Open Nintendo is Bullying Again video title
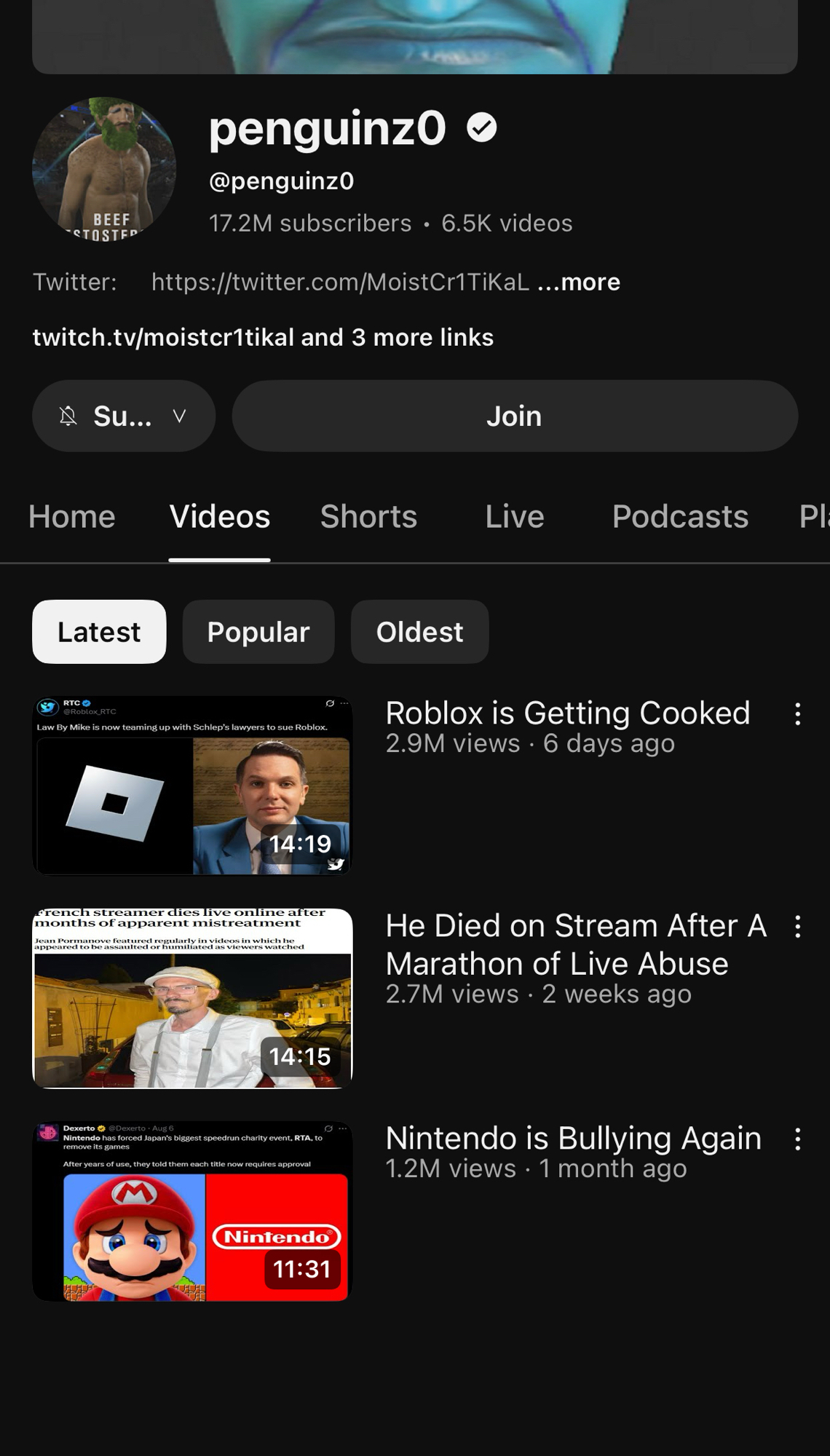 573,1139
